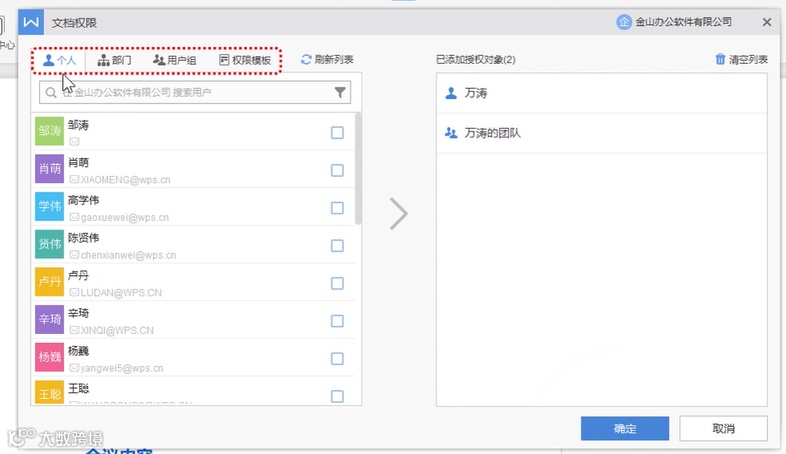The height and width of the screenshot is (454, 786).
Task: Select the checkbox for 卢丹
Action: pyautogui.click(x=337, y=284)
